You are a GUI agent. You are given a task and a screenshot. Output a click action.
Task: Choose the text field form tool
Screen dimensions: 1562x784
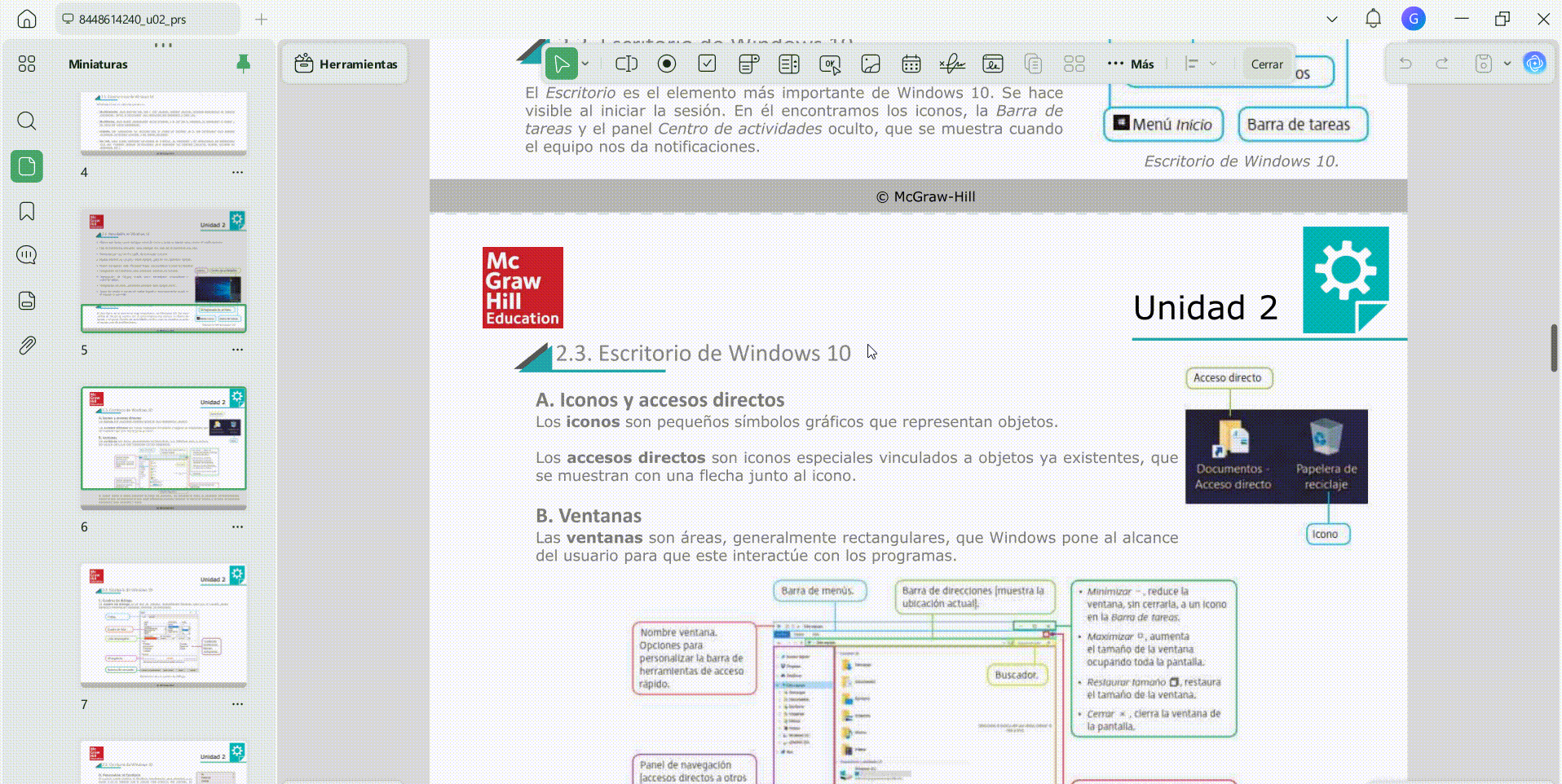[626, 64]
